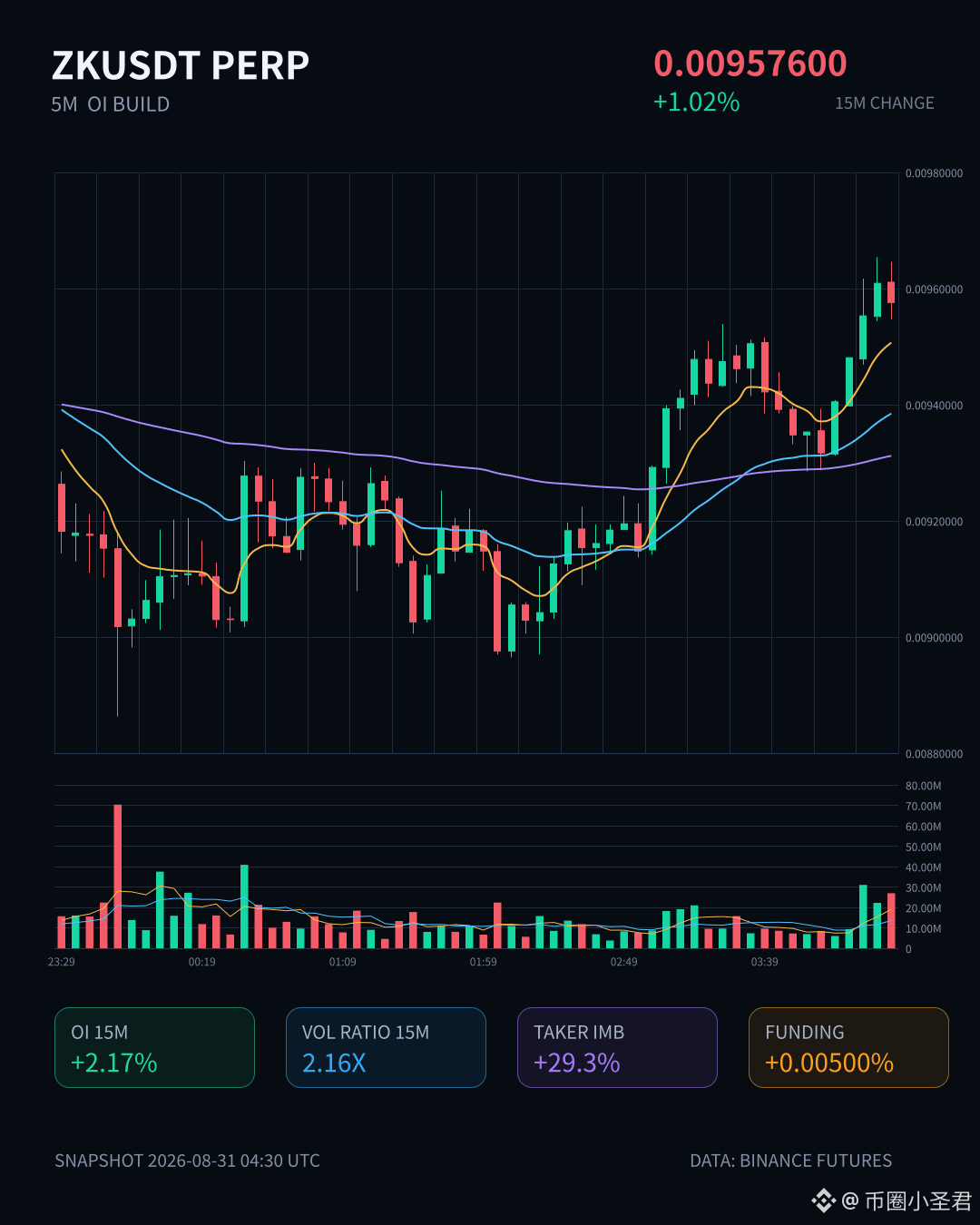Click the 70.00M volume axis label
The height and width of the screenshot is (1225, 980).
click(923, 807)
